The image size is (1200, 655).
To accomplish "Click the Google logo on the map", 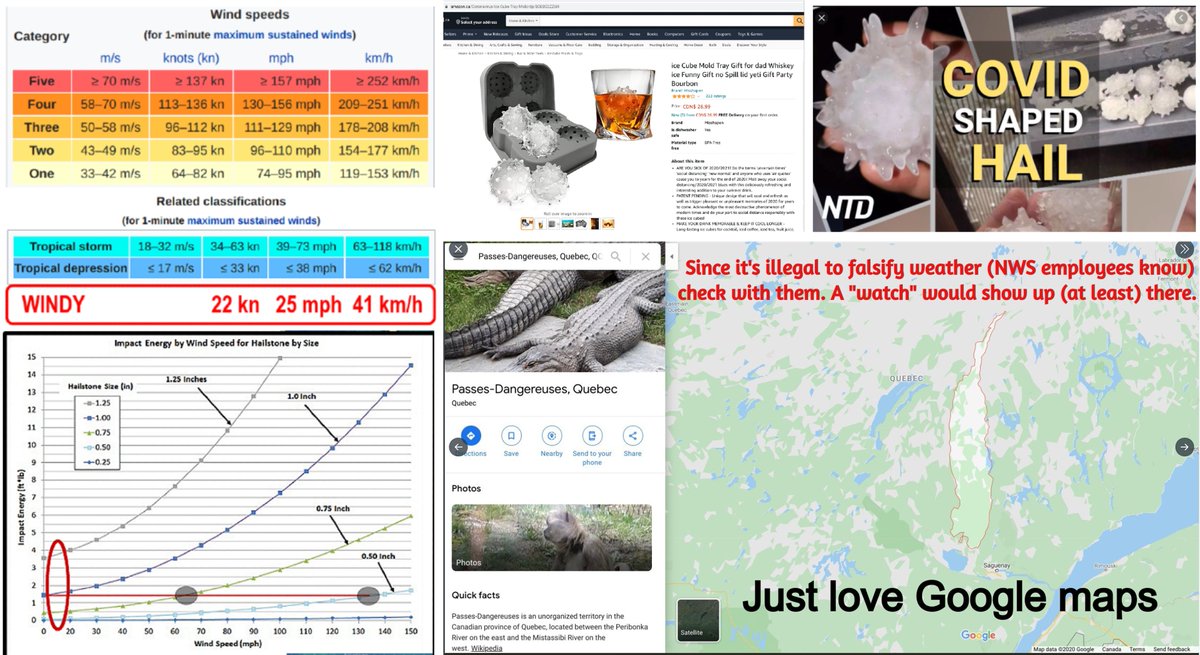I will tap(978, 636).
